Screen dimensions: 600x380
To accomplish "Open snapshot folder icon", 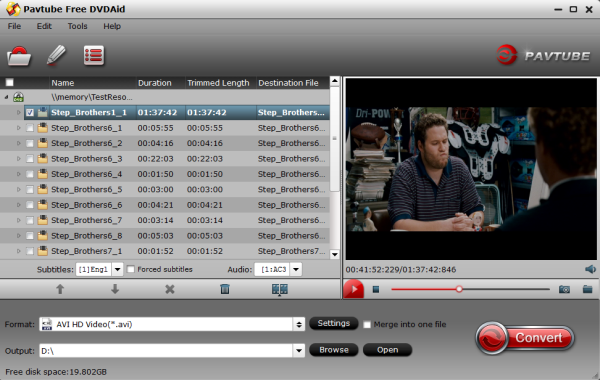I will 588,289.
